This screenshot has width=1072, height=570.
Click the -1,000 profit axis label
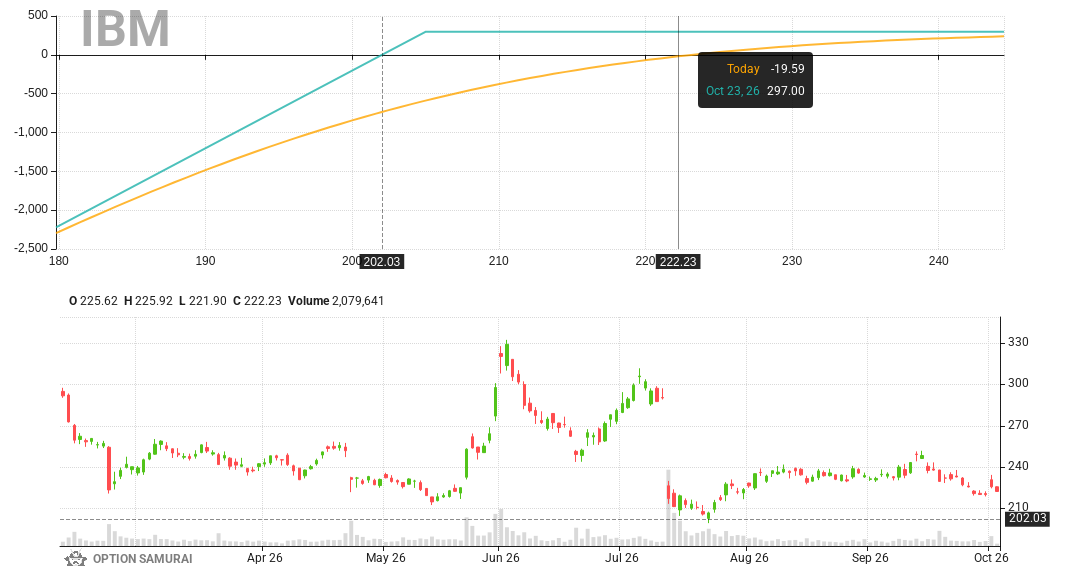click(31, 132)
